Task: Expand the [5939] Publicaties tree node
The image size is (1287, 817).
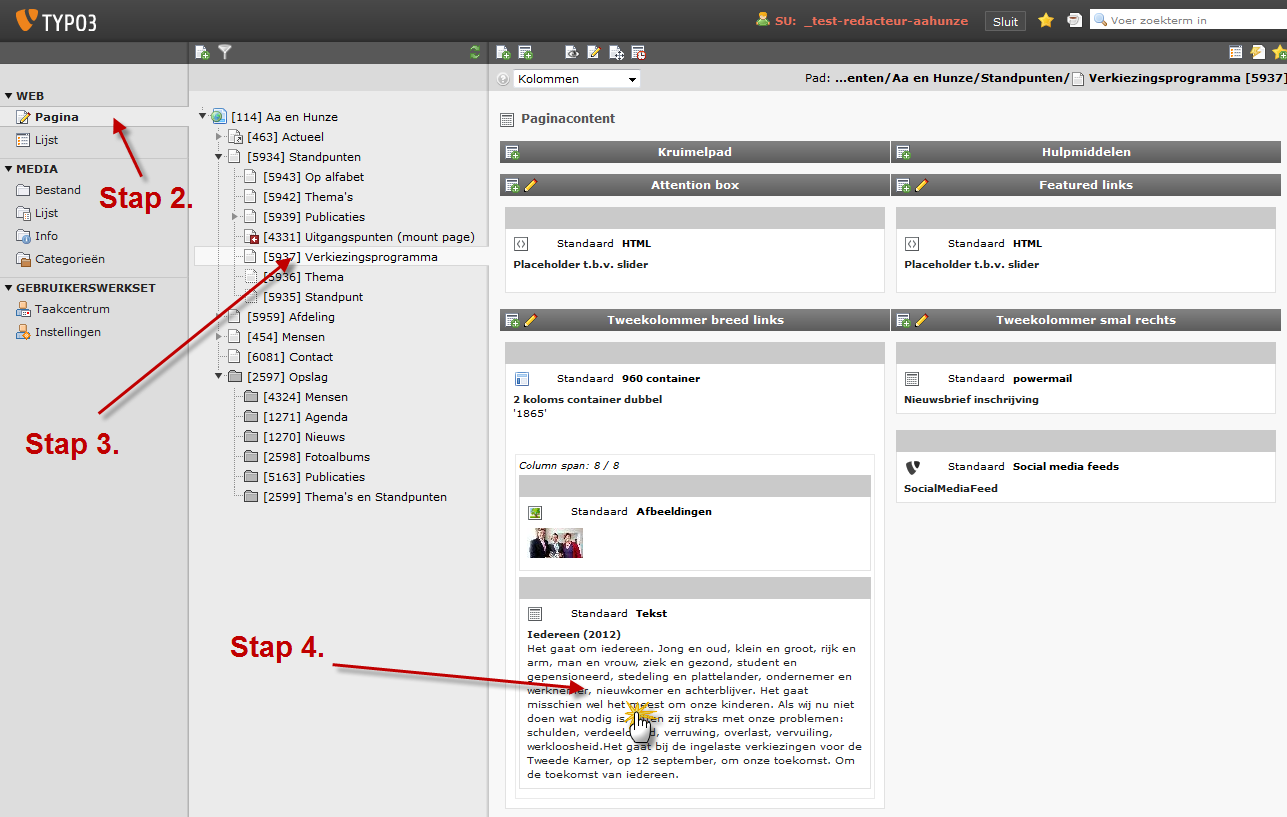Action: tap(234, 216)
